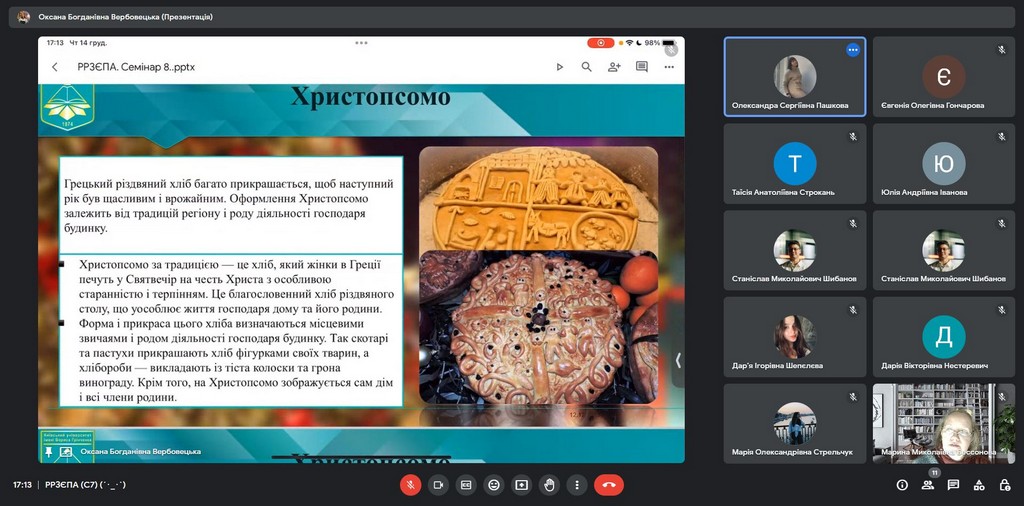Open more options in the call bar
Screen dimensions: 1024x506
pyautogui.click(x=576, y=485)
